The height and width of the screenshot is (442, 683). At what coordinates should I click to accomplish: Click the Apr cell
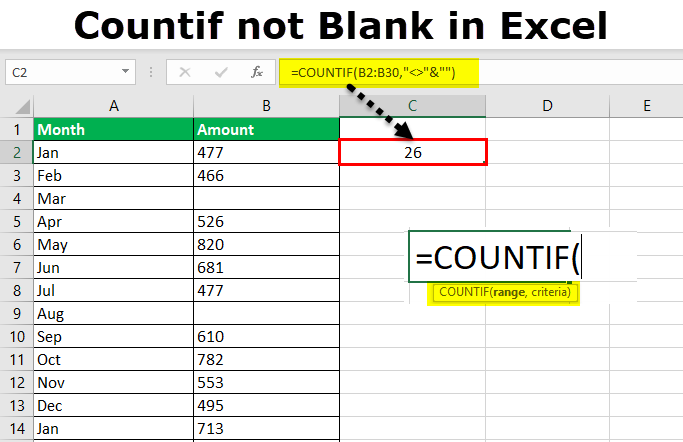114,222
